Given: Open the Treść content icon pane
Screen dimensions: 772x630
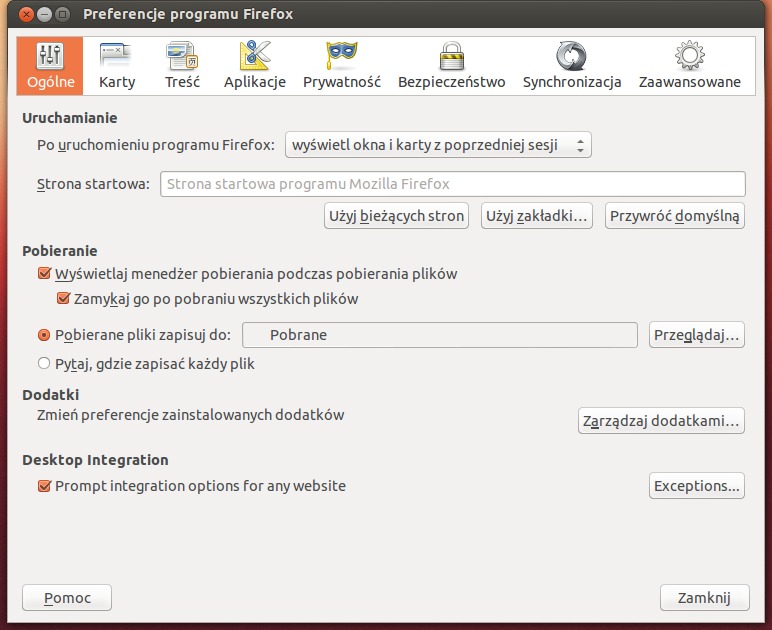Looking at the screenshot, I should (x=182, y=66).
